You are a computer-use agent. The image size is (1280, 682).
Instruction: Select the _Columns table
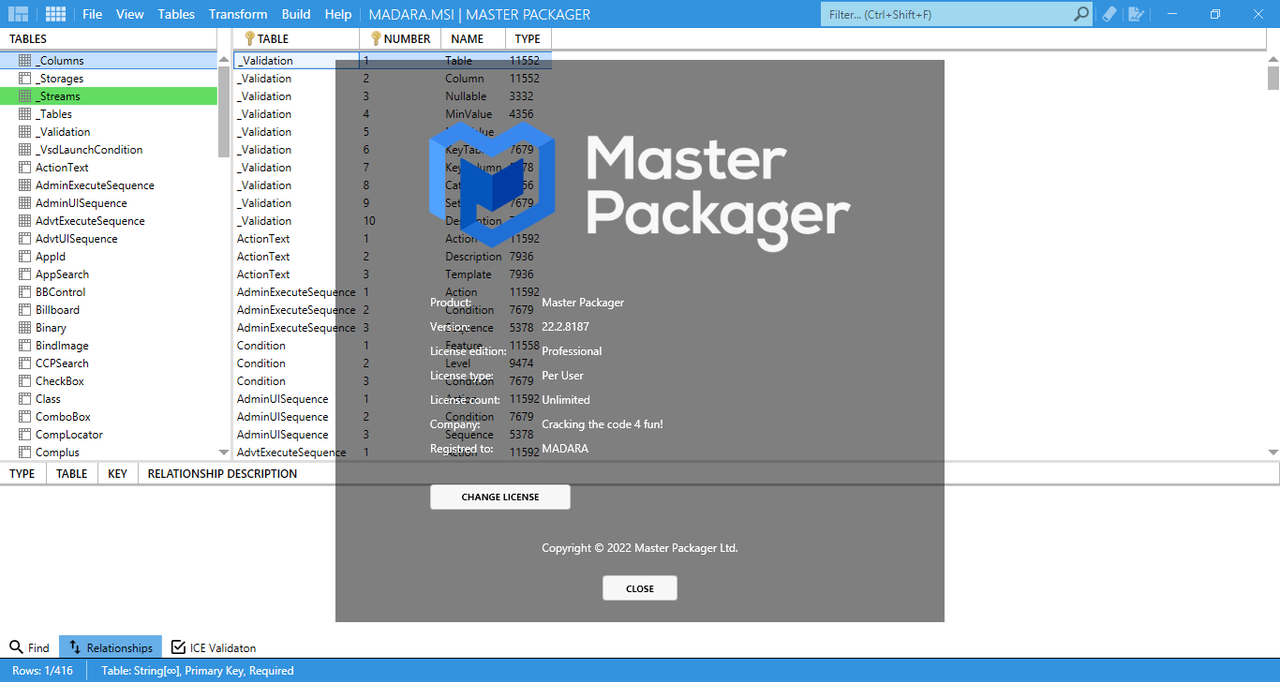coord(108,61)
